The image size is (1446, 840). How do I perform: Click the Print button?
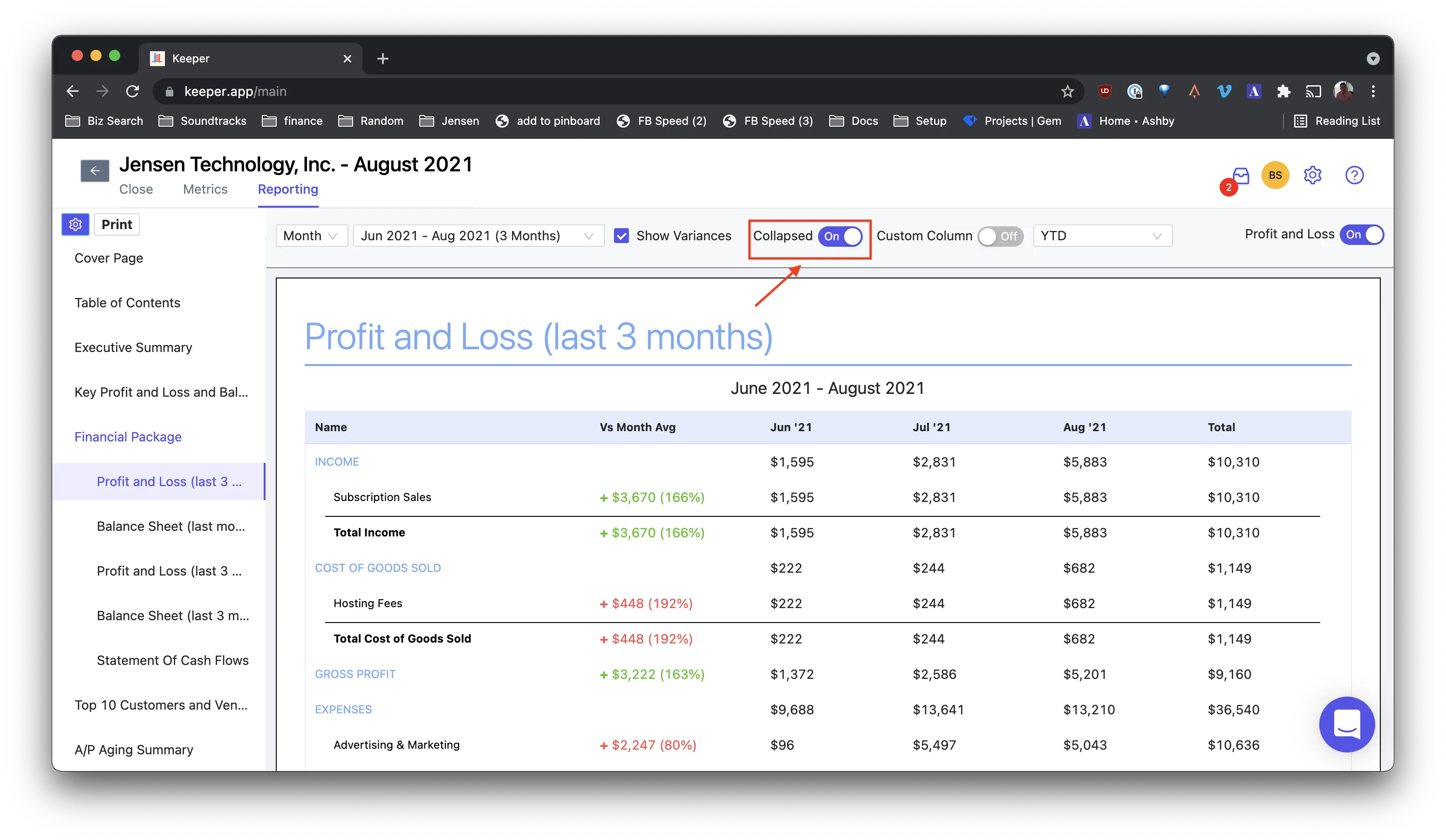pos(117,224)
